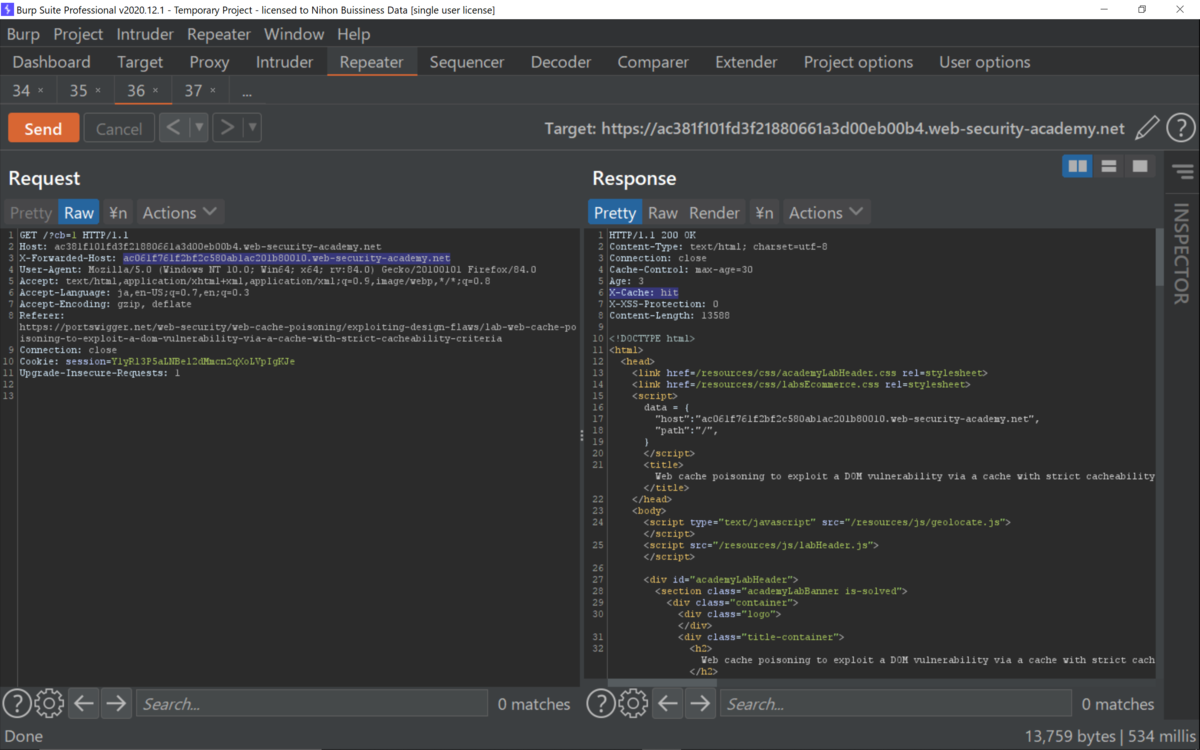
Task: Click the X-Cache: hit response header
Action: tap(643, 293)
